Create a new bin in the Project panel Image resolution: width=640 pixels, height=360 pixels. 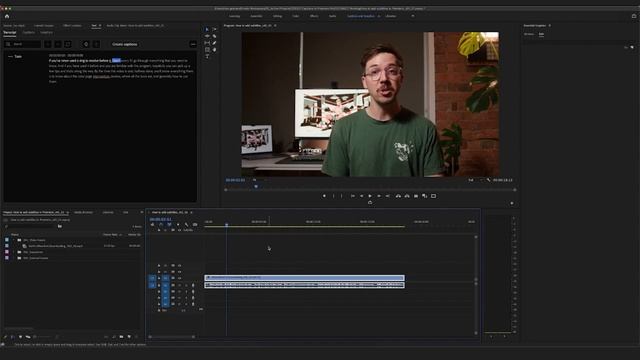tap(121, 337)
